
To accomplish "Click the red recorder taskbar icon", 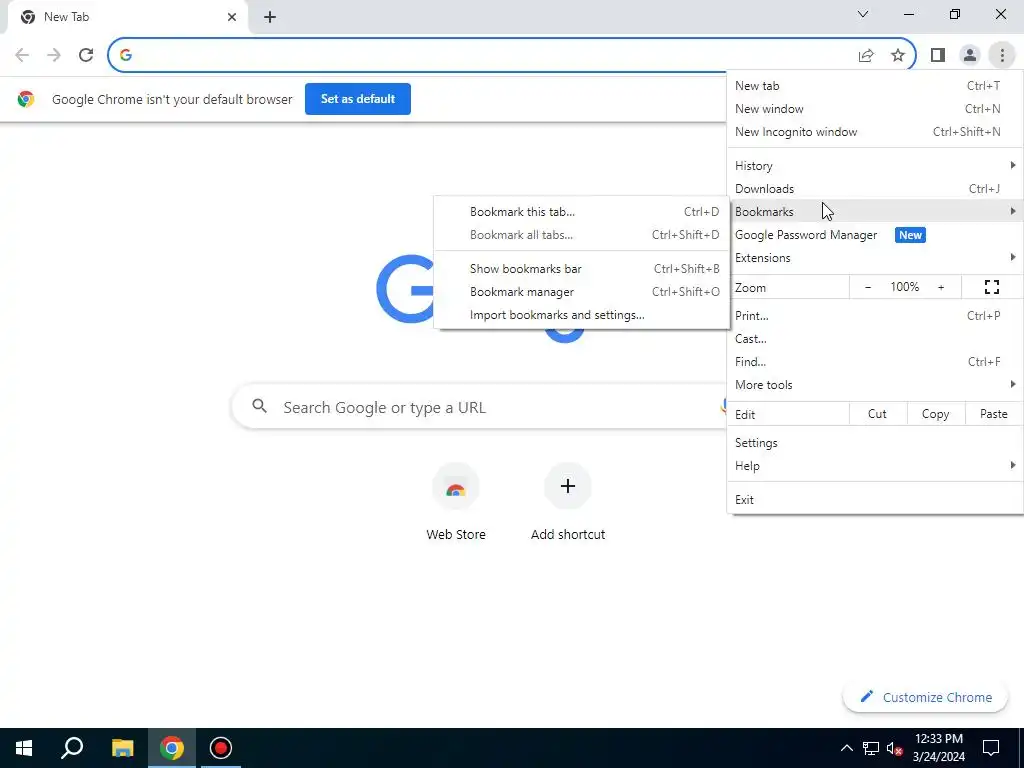I will click(x=221, y=748).
